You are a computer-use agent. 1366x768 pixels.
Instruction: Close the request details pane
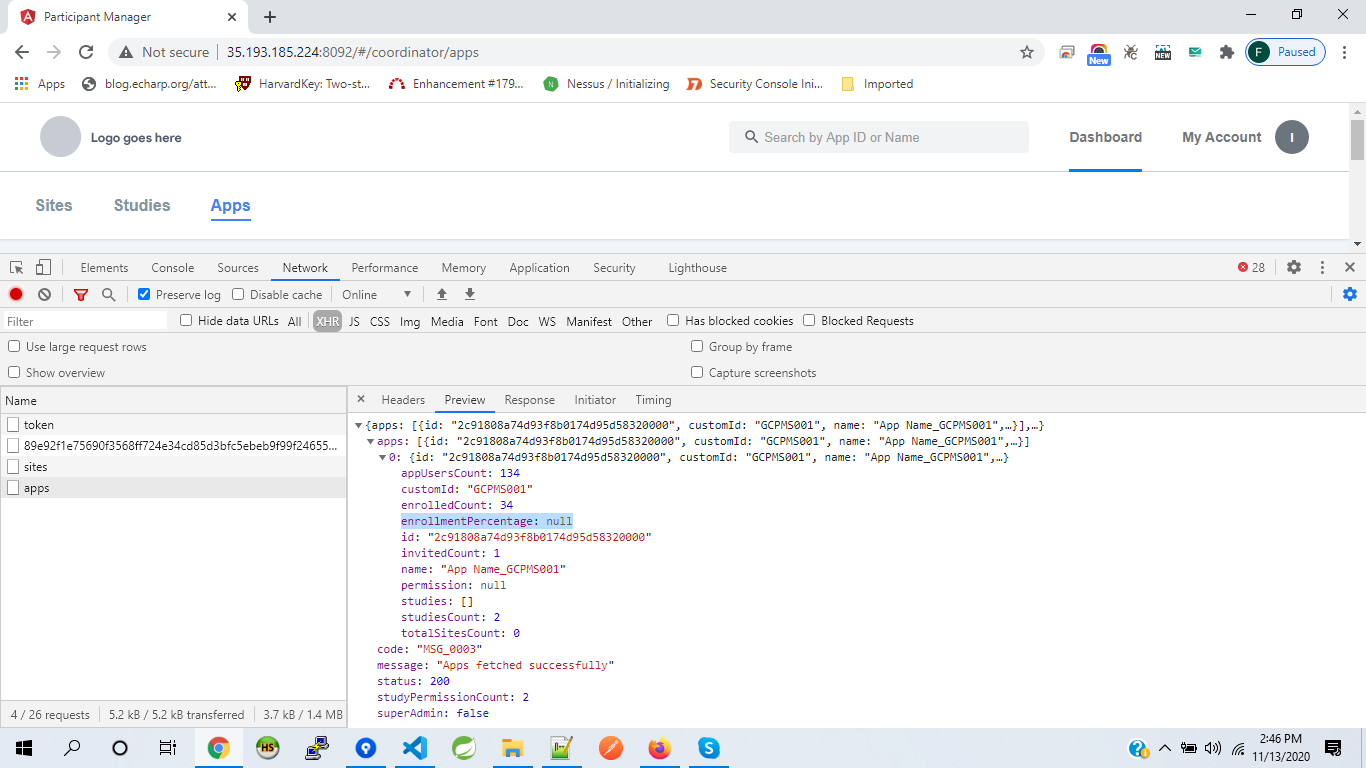click(x=361, y=399)
